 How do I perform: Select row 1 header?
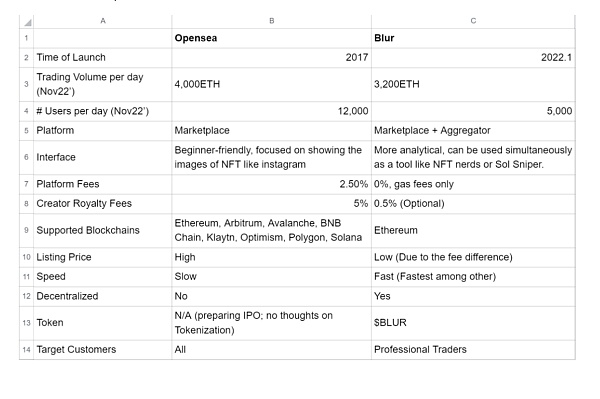click(26, 38)
